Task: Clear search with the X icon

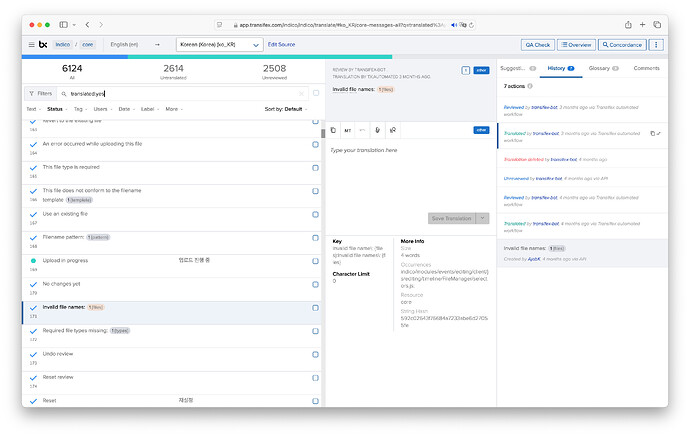Action: point(301,94)
